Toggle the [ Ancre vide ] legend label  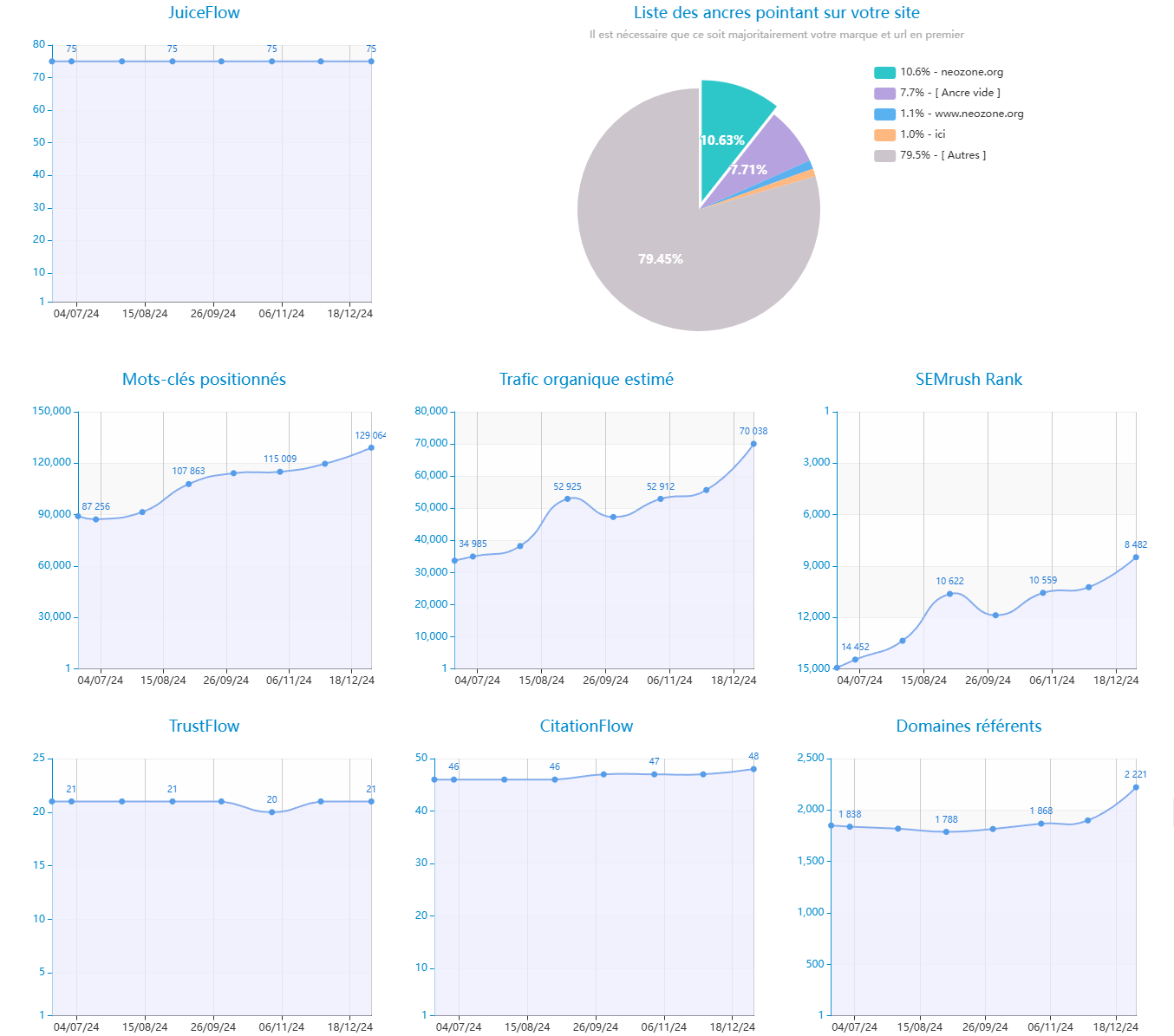[949, 93]
